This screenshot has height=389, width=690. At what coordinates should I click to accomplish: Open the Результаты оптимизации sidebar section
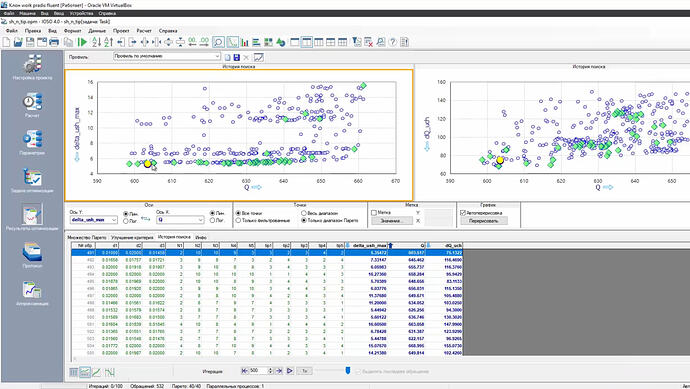coord(32,217)
